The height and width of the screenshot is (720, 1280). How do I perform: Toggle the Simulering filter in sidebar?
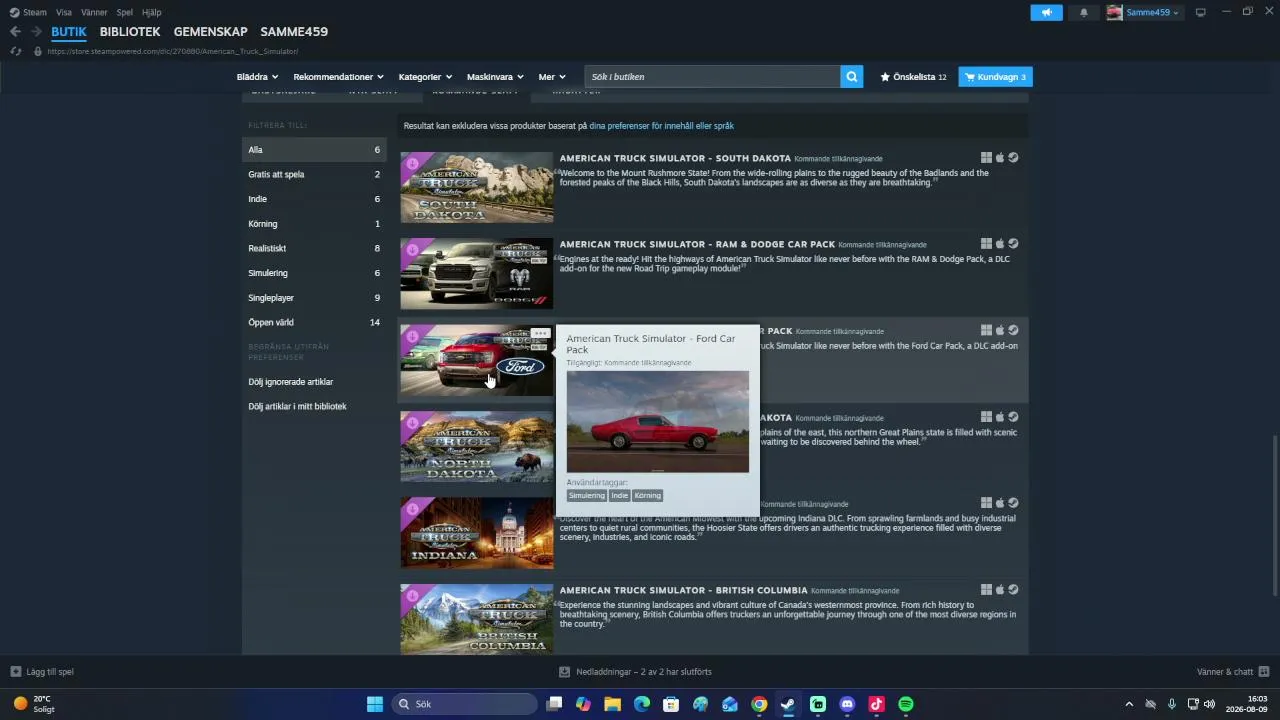click(314, 273)
